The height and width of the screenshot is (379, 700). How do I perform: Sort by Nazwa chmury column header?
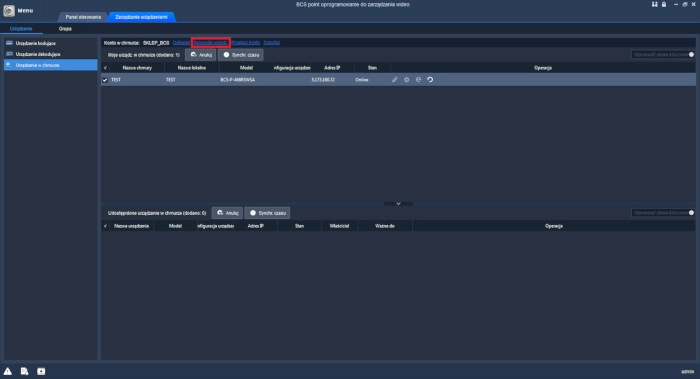click(137, 68)
